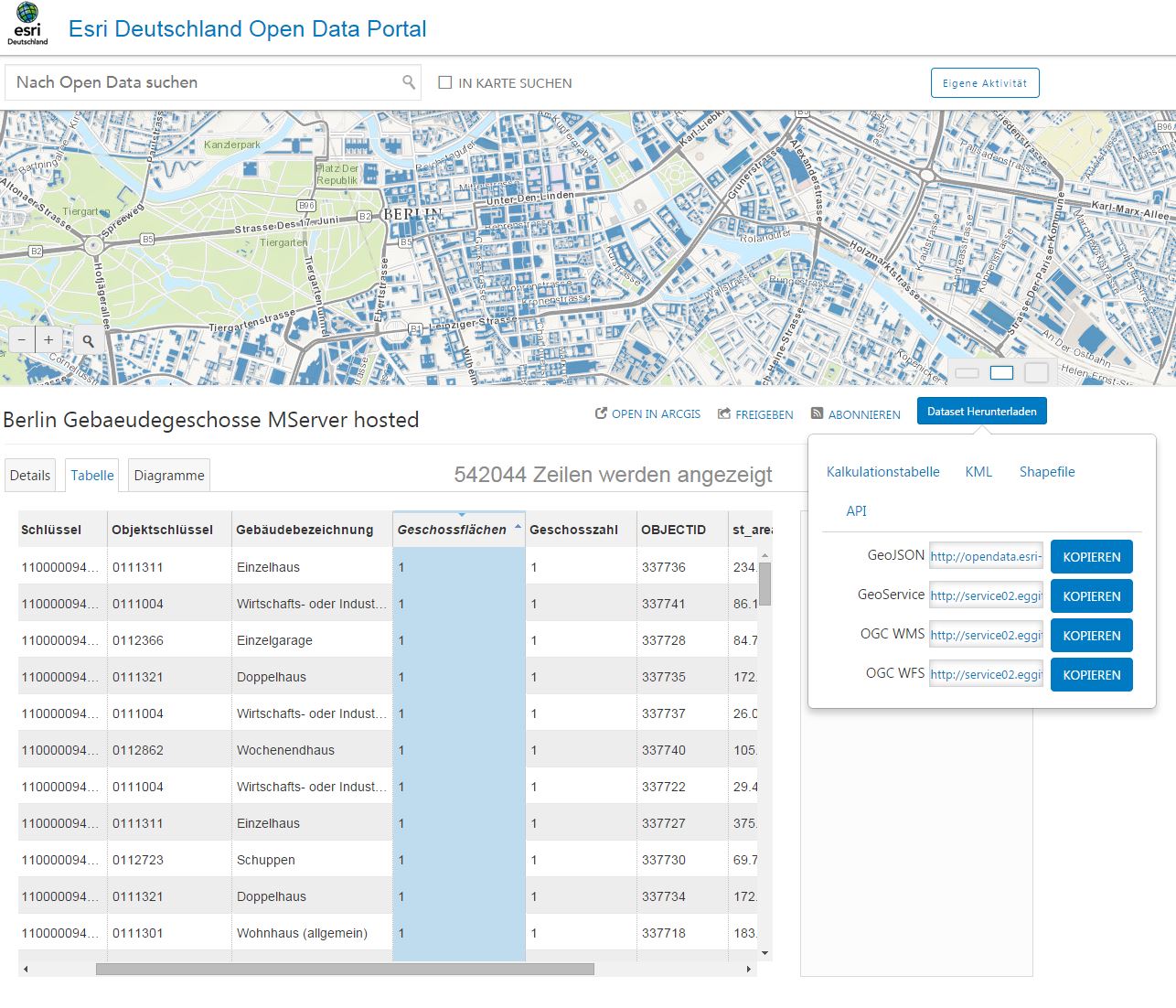Click the Open in ArcGIS icon
Image resolution: width=1176 pixels, height=1008 pixels.
pos(601,413)
